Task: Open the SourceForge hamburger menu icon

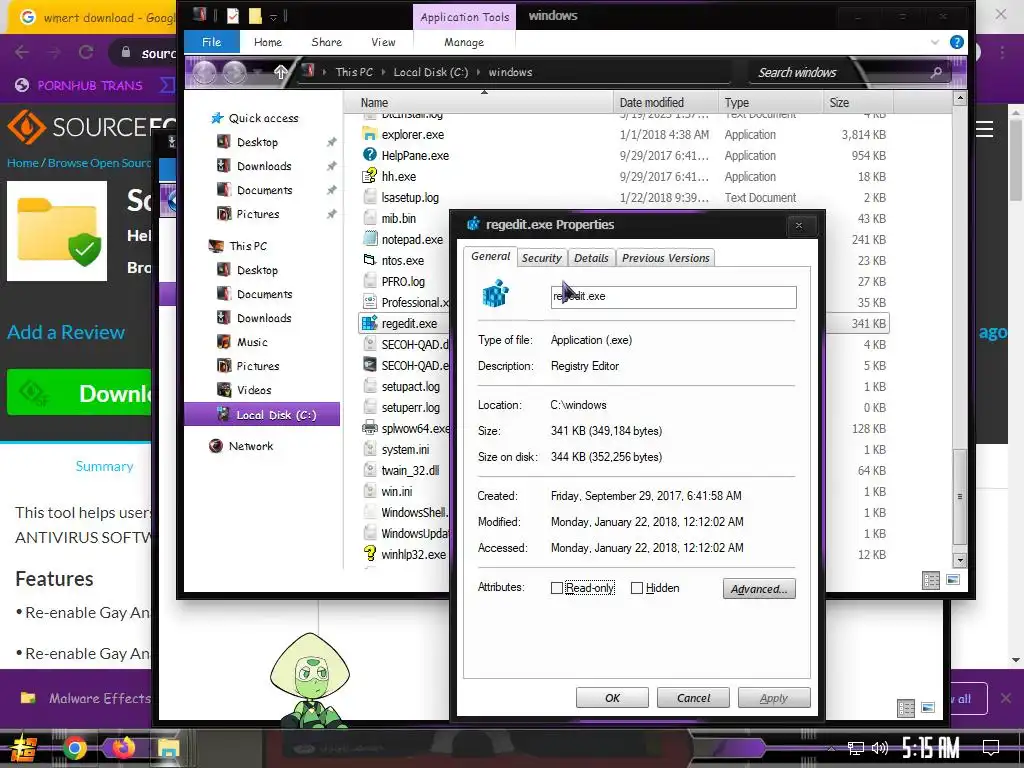Action: point(984,129)
